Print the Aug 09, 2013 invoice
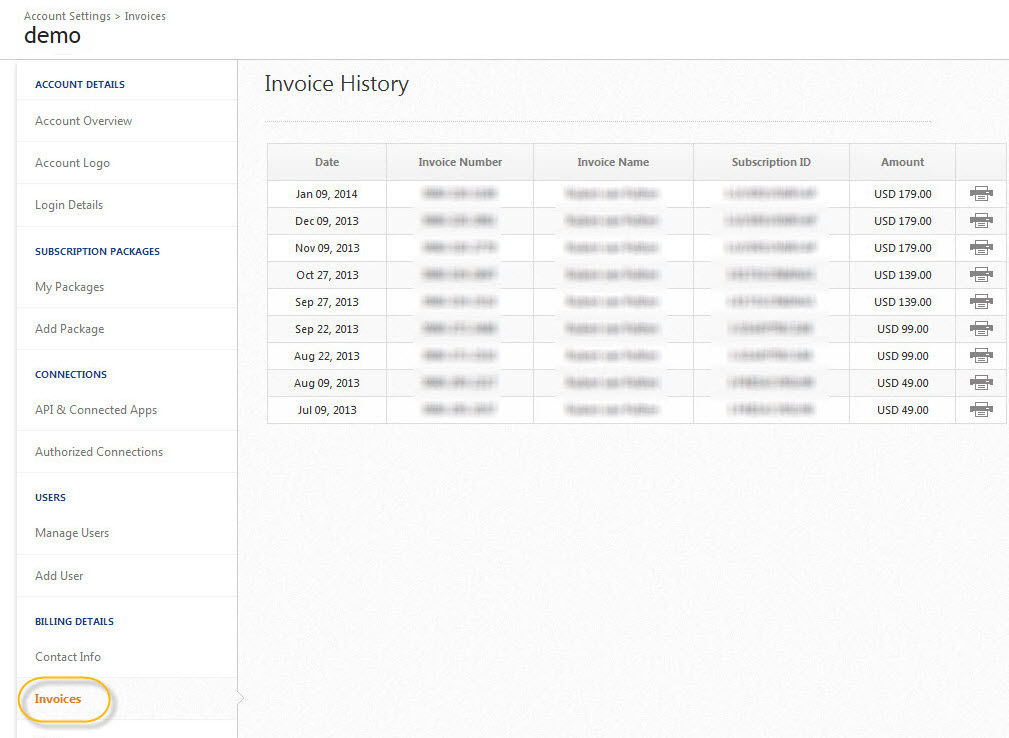This screenshot has width=1009, height=738. 981,383
